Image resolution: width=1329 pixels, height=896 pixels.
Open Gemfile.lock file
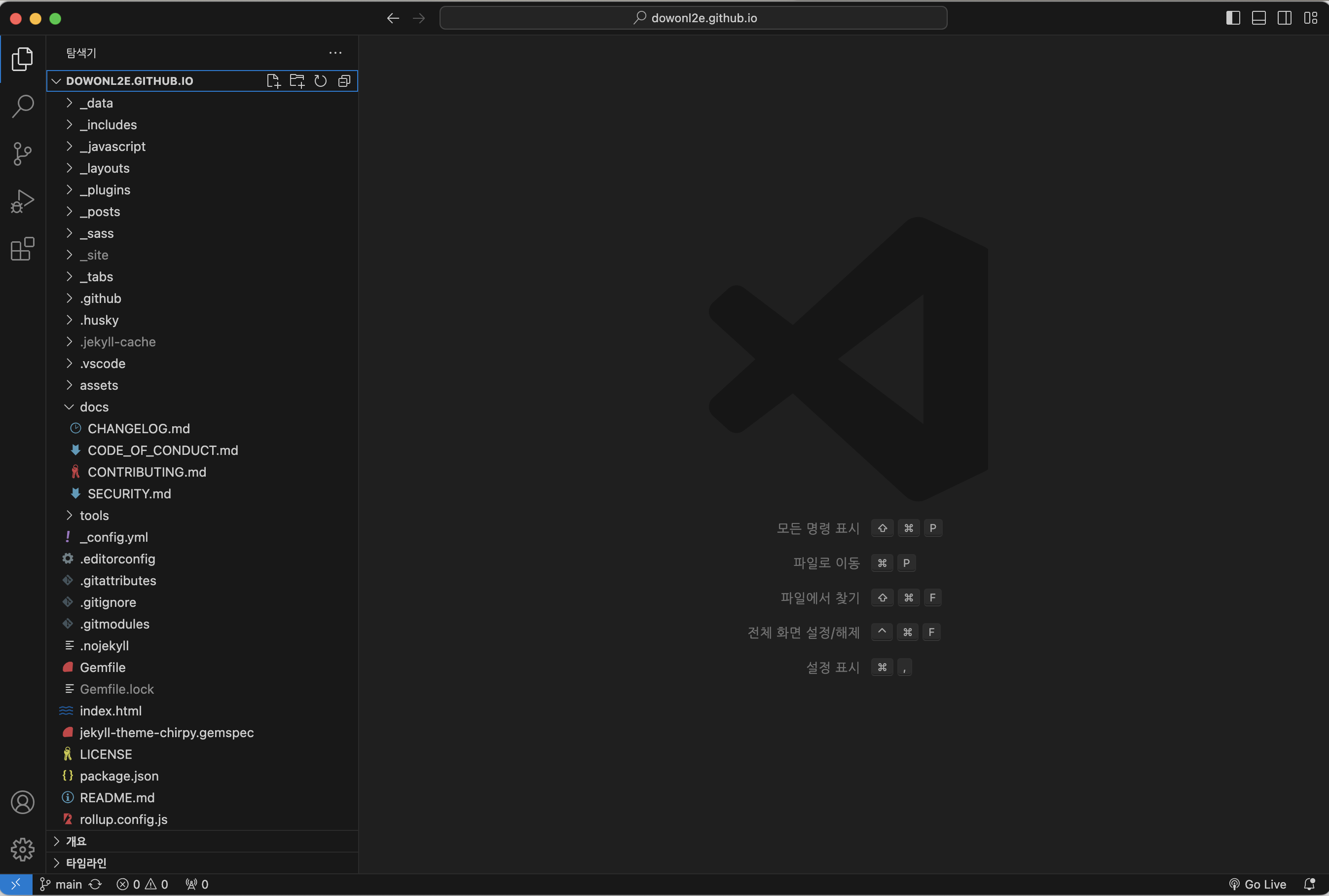click(x=202, y=690)
